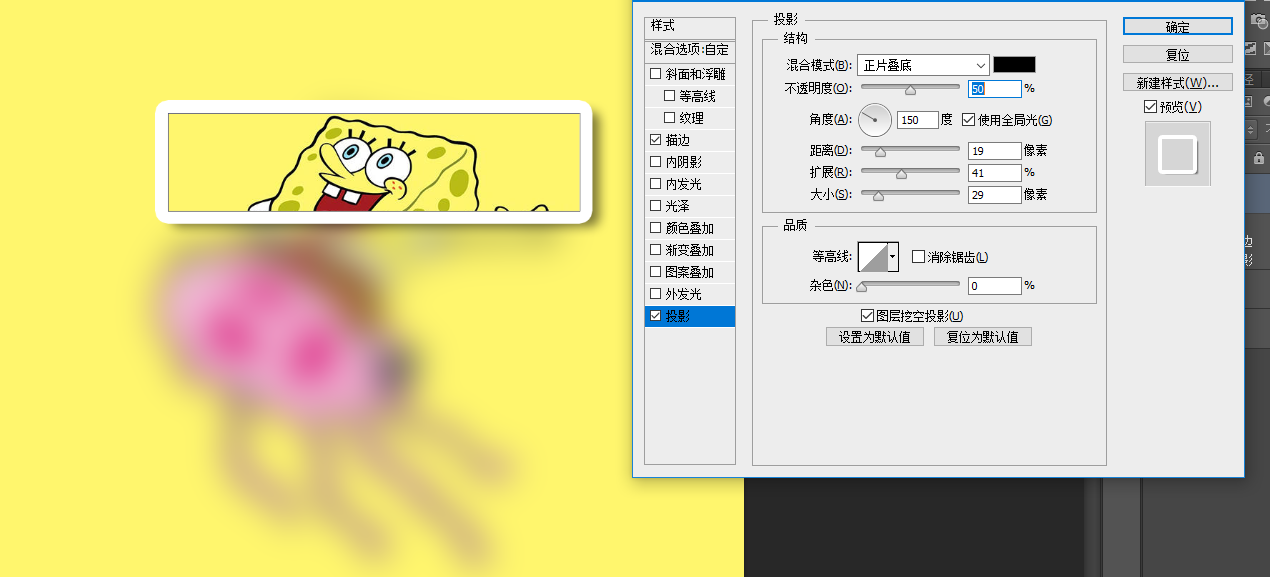Screen dimensions: 1270x577
Task: Open the black shadow color swatch
Action: pos(1014,65)
